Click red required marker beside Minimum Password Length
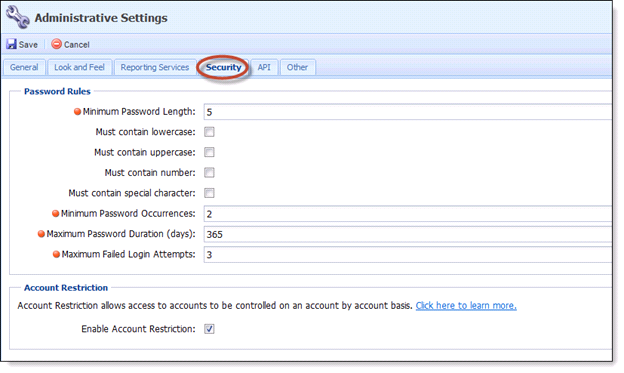The width and height of the screenshot is (624, 373). click(x=78, y=112)
